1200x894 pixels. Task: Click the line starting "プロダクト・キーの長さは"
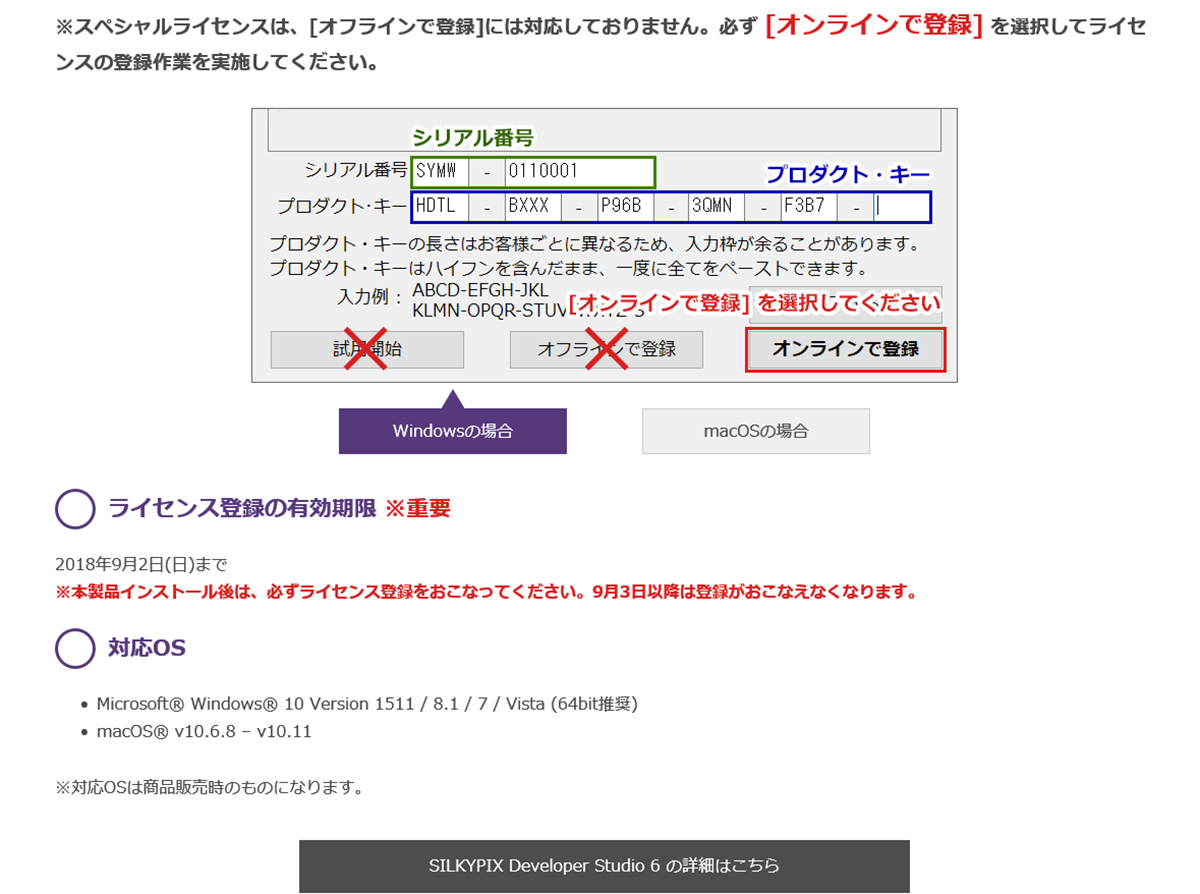click(594, 244)
